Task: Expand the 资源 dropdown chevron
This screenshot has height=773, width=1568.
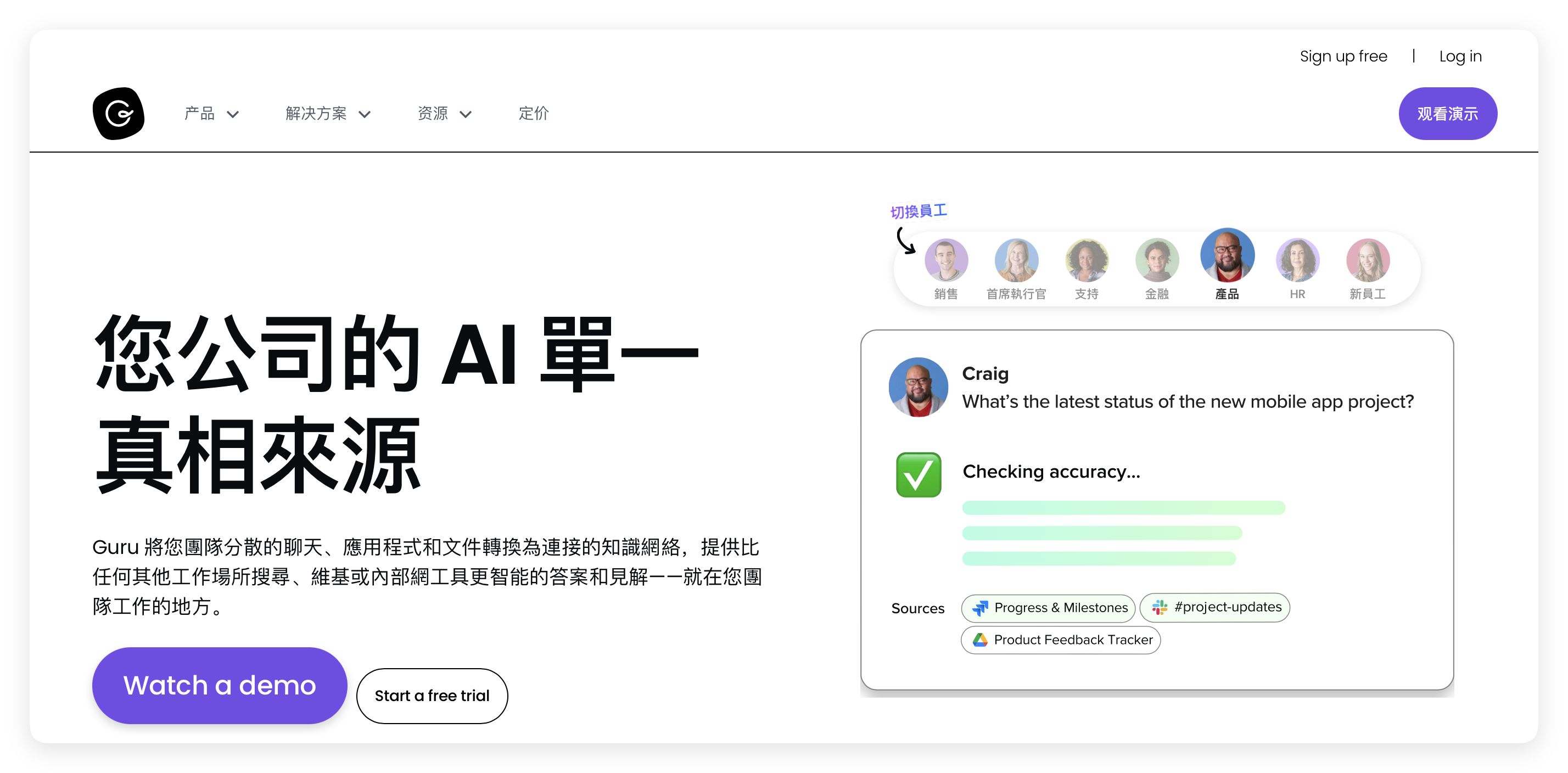Action: (x=466, y=114)
